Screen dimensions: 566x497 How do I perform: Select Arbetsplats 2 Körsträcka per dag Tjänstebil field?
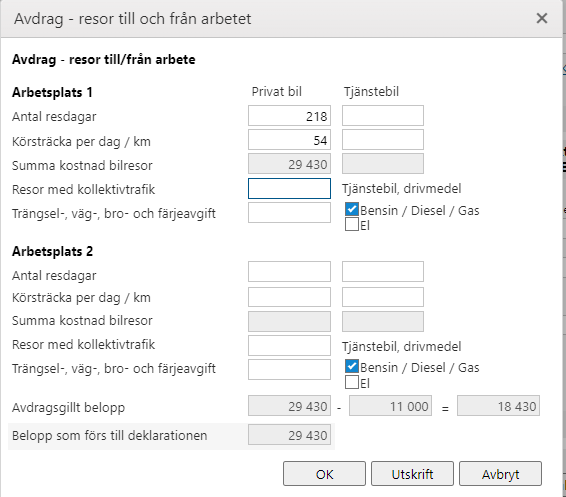pos(383,297)
